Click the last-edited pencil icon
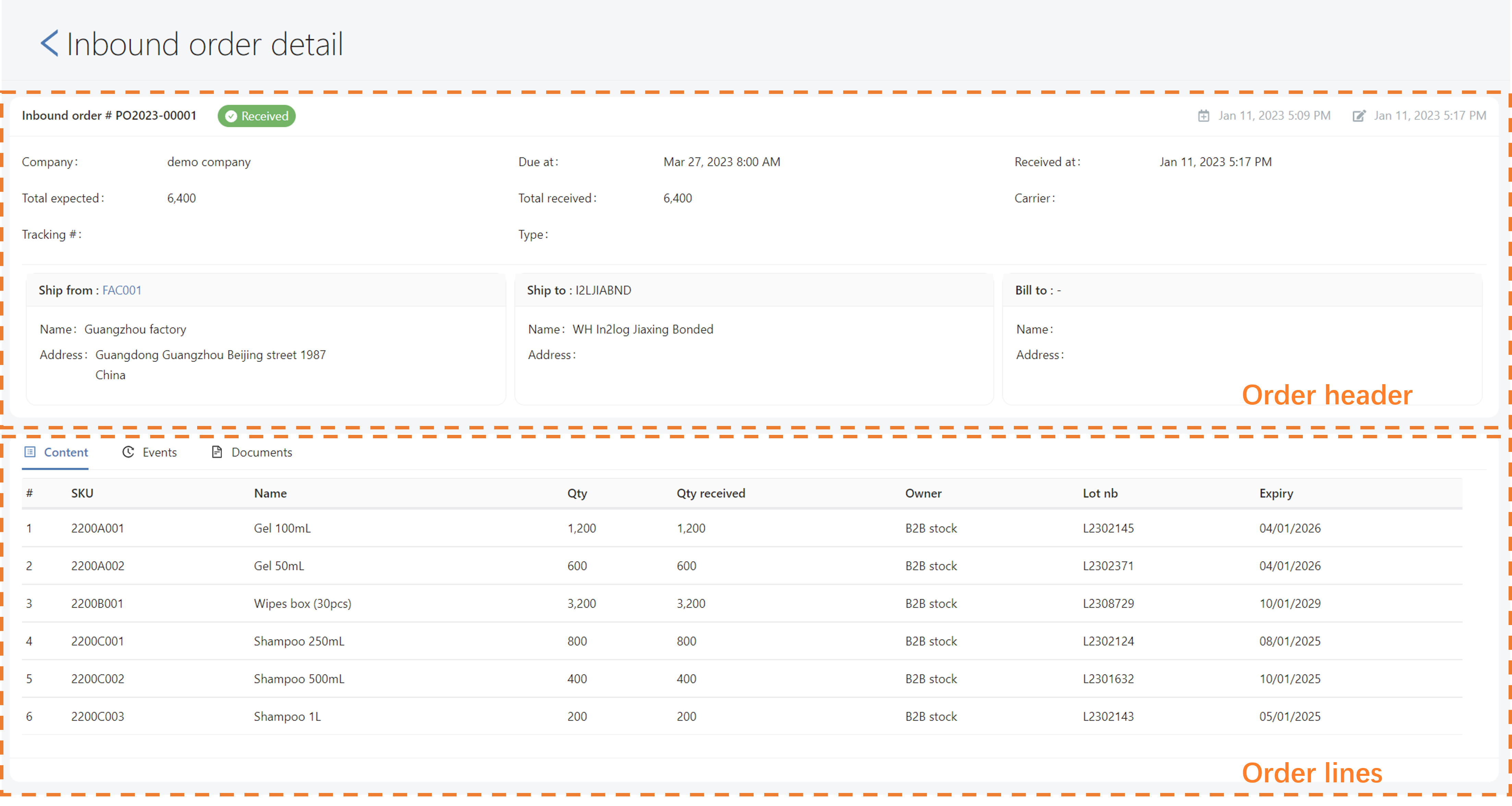The image size is (1512, 806). click(x=1359, y=116)
